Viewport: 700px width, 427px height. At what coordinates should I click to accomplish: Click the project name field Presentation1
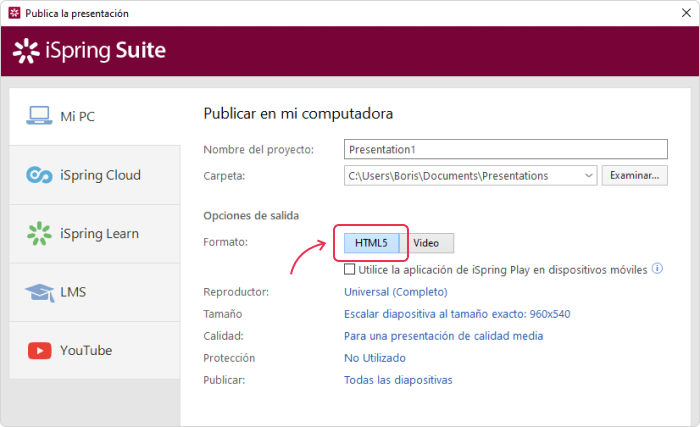click(506, 149)
